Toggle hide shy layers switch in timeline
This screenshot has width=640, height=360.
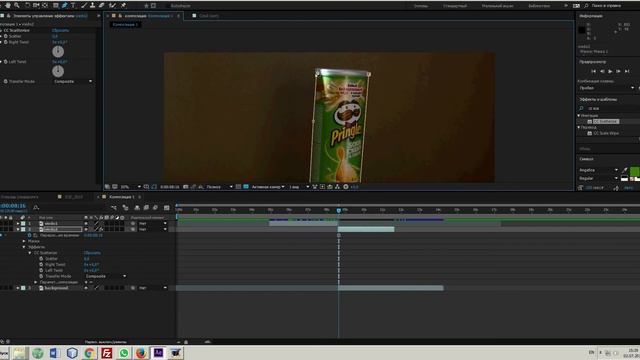pyautogui.click(x=137, y=208)
